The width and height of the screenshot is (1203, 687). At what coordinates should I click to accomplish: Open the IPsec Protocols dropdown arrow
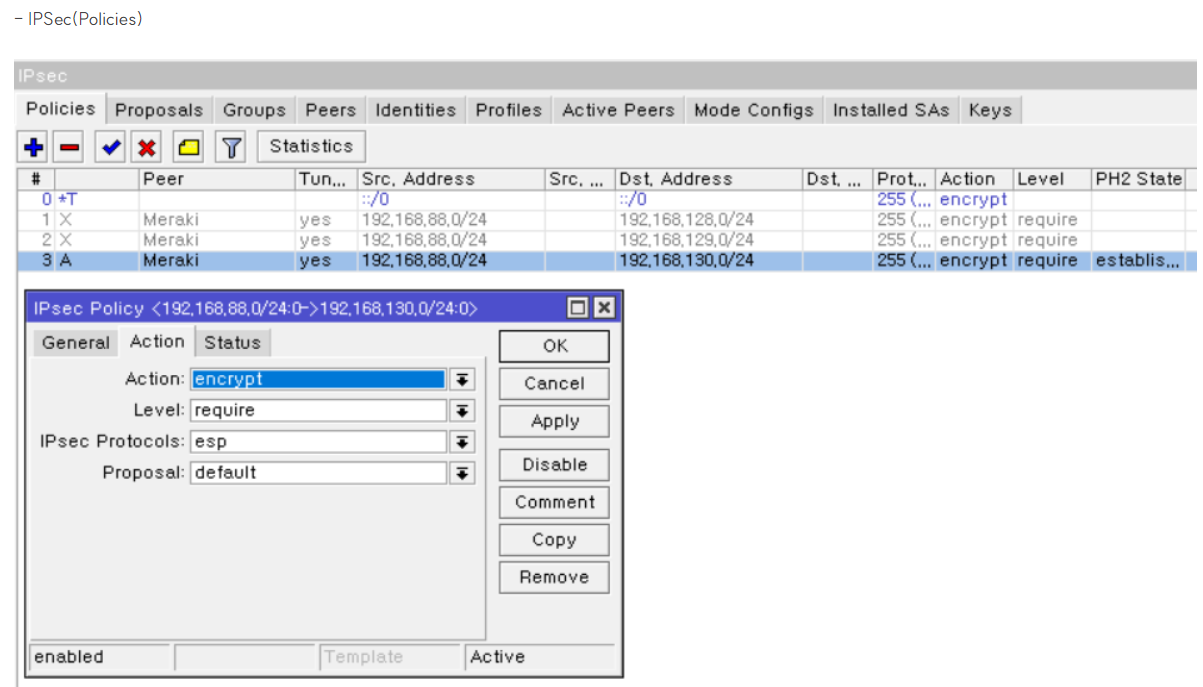click(461, 442)
